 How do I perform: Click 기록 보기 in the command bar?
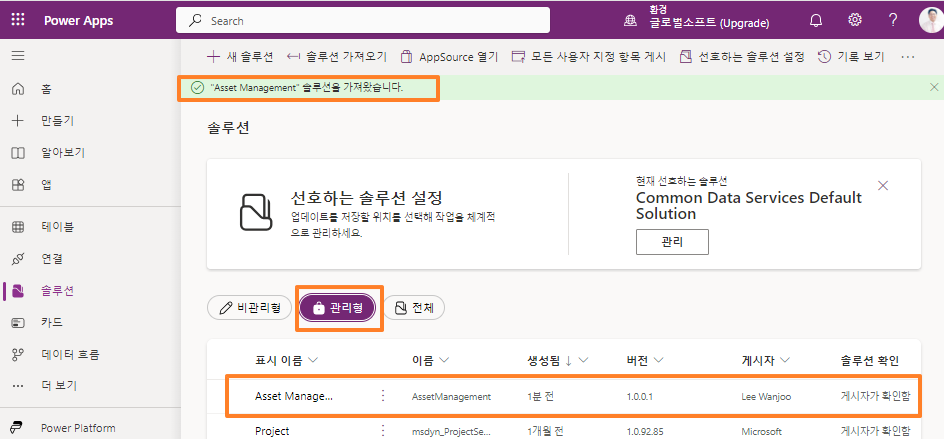(x=851, y=57)
